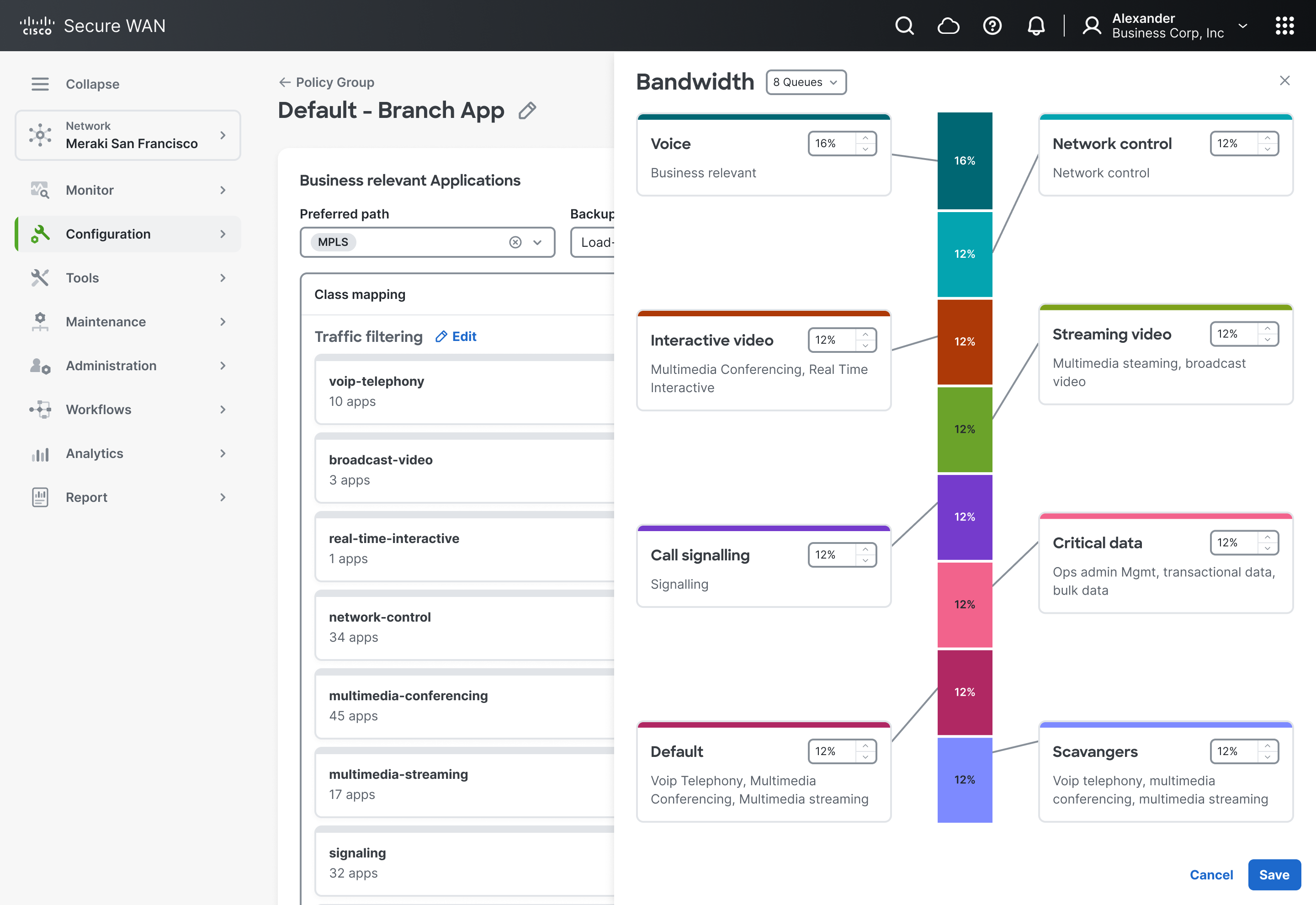The image size is (1316, 905).
Task: Click the user profile avatar icon
Action: click(x=1092, y=26)
